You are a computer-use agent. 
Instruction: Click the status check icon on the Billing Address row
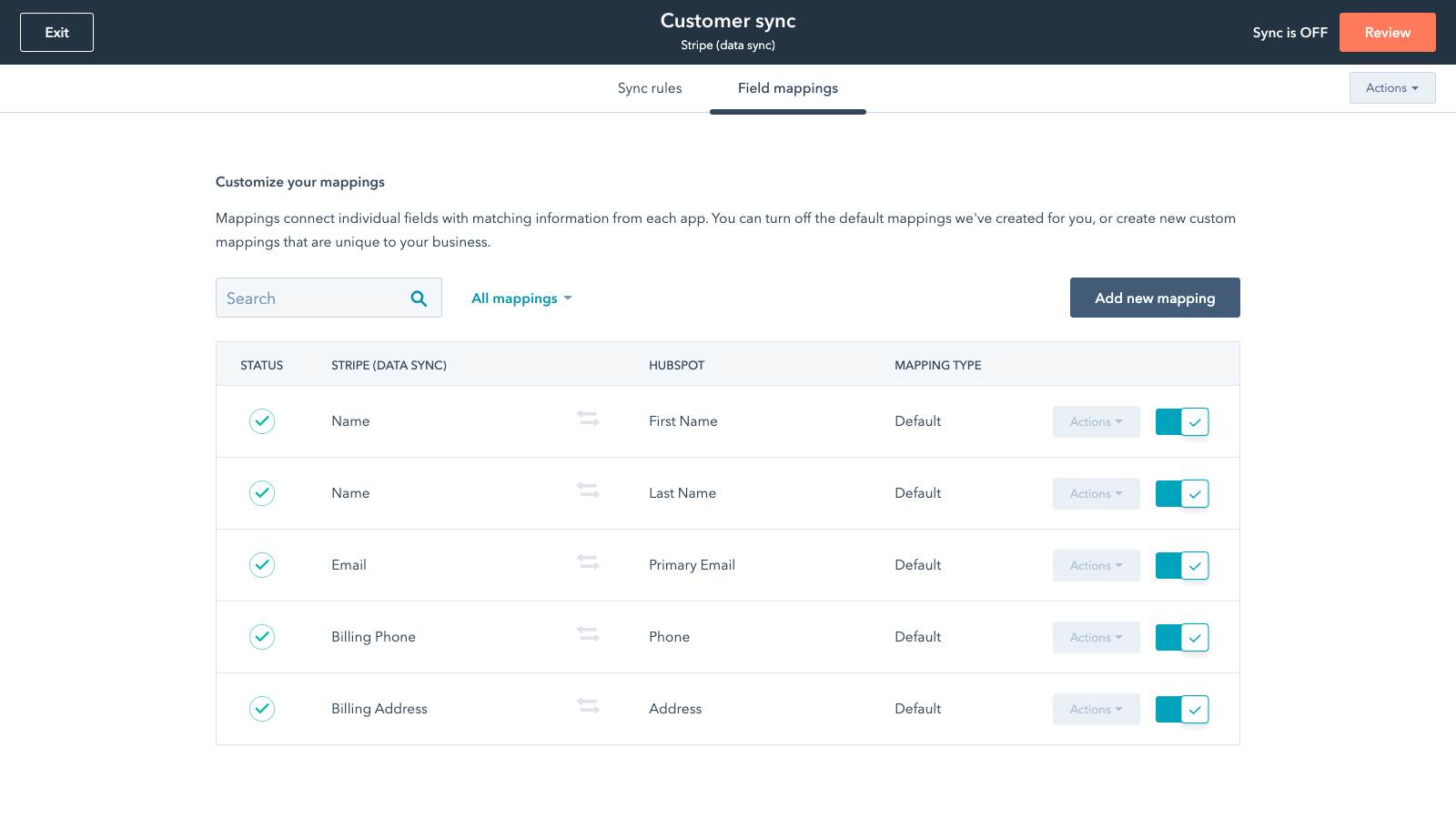(261, 709)
